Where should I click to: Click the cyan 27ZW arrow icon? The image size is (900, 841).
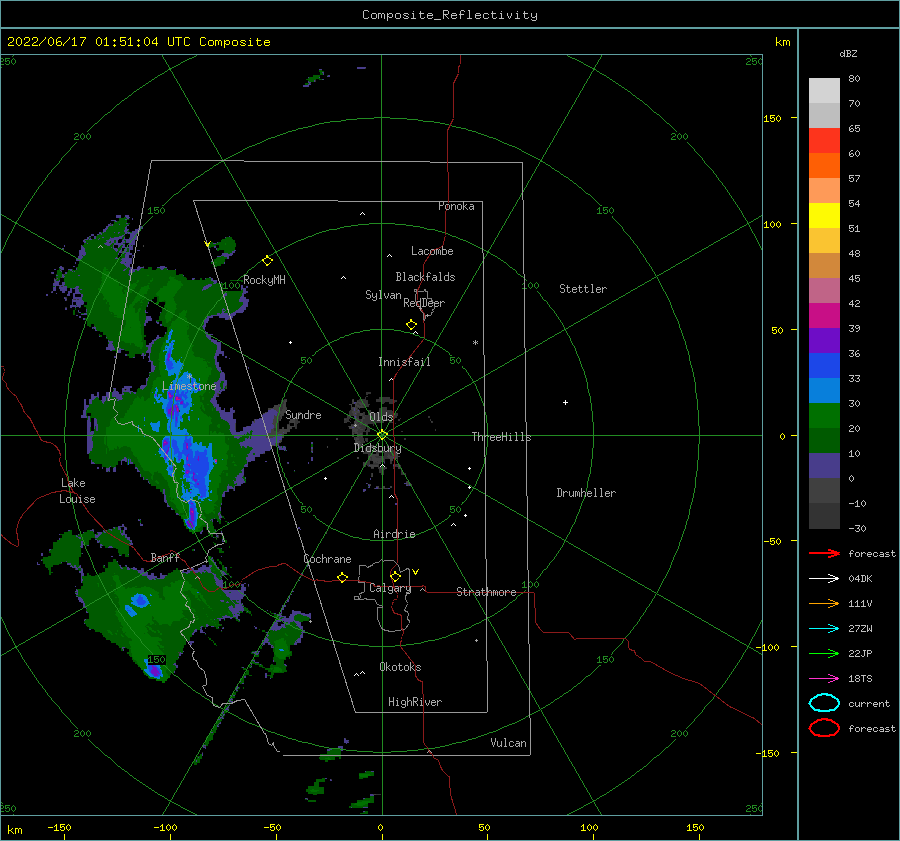[824, 629]
